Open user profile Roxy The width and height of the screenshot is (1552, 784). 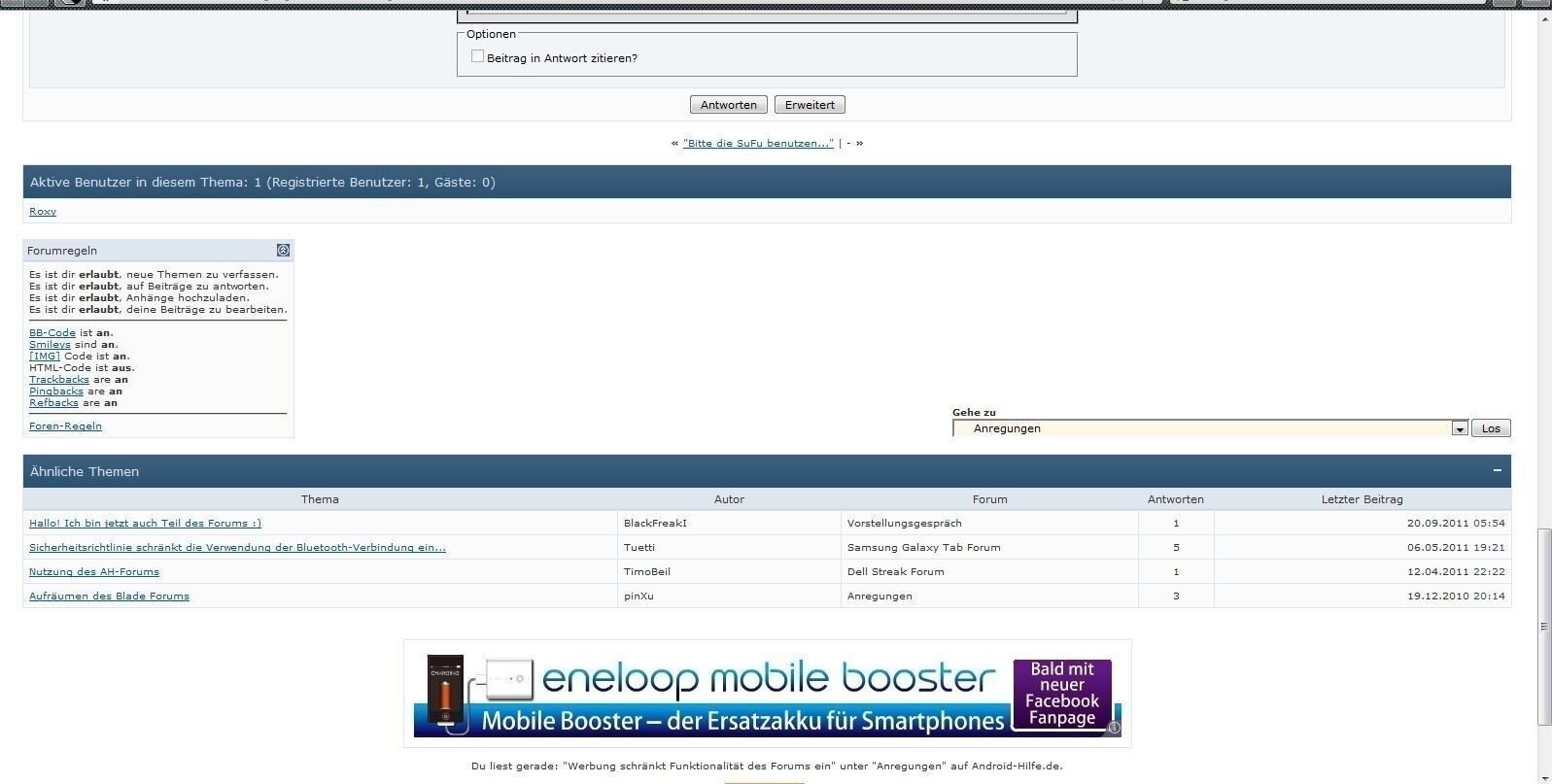[x=43, y=212]
